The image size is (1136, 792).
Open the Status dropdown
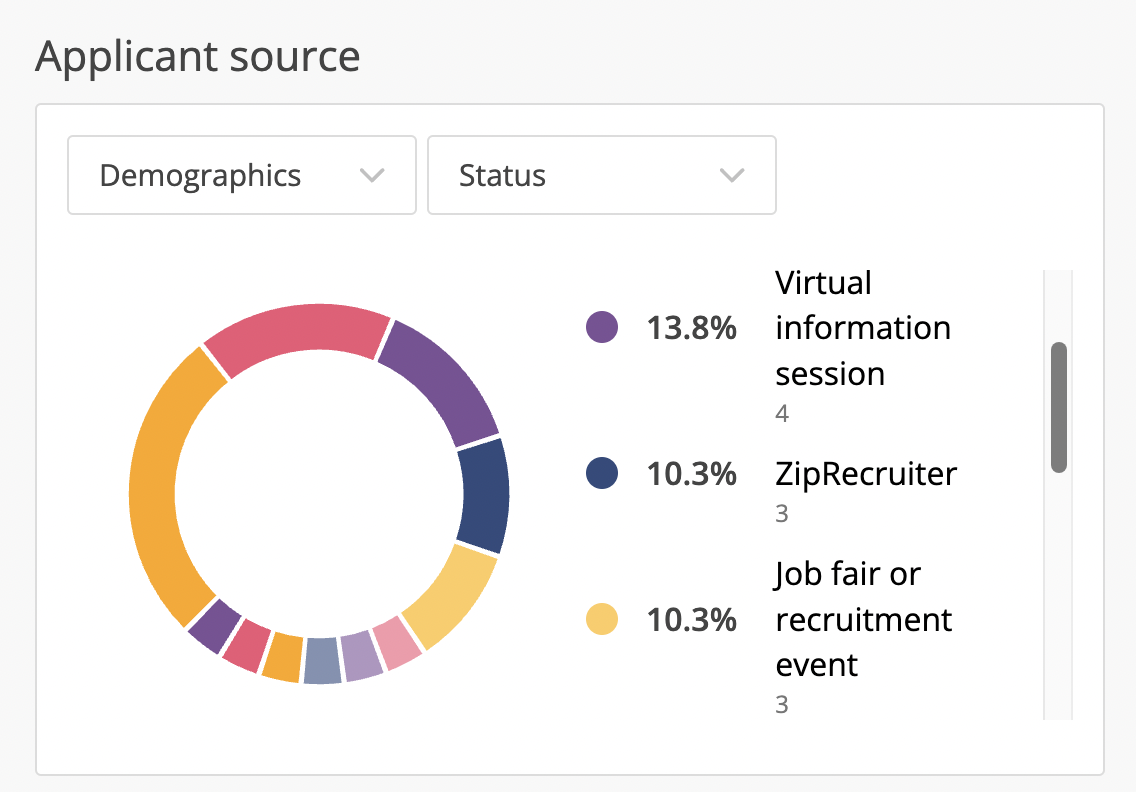tap(601, 175)
